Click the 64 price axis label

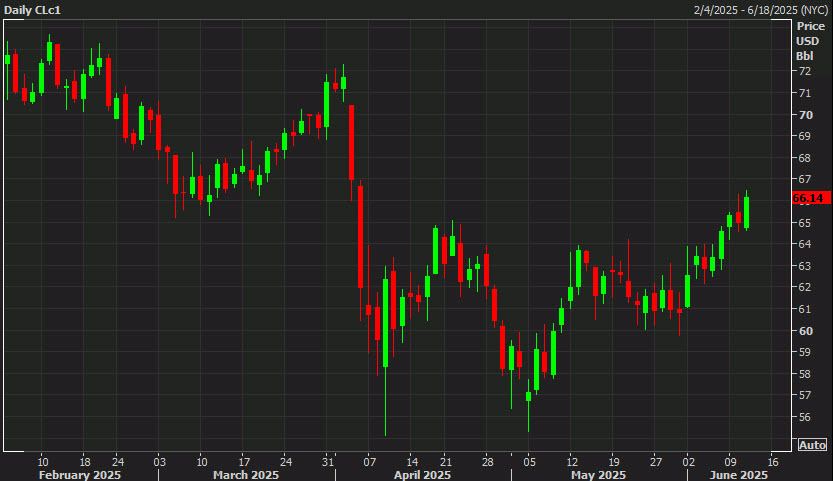pos(805,244)
